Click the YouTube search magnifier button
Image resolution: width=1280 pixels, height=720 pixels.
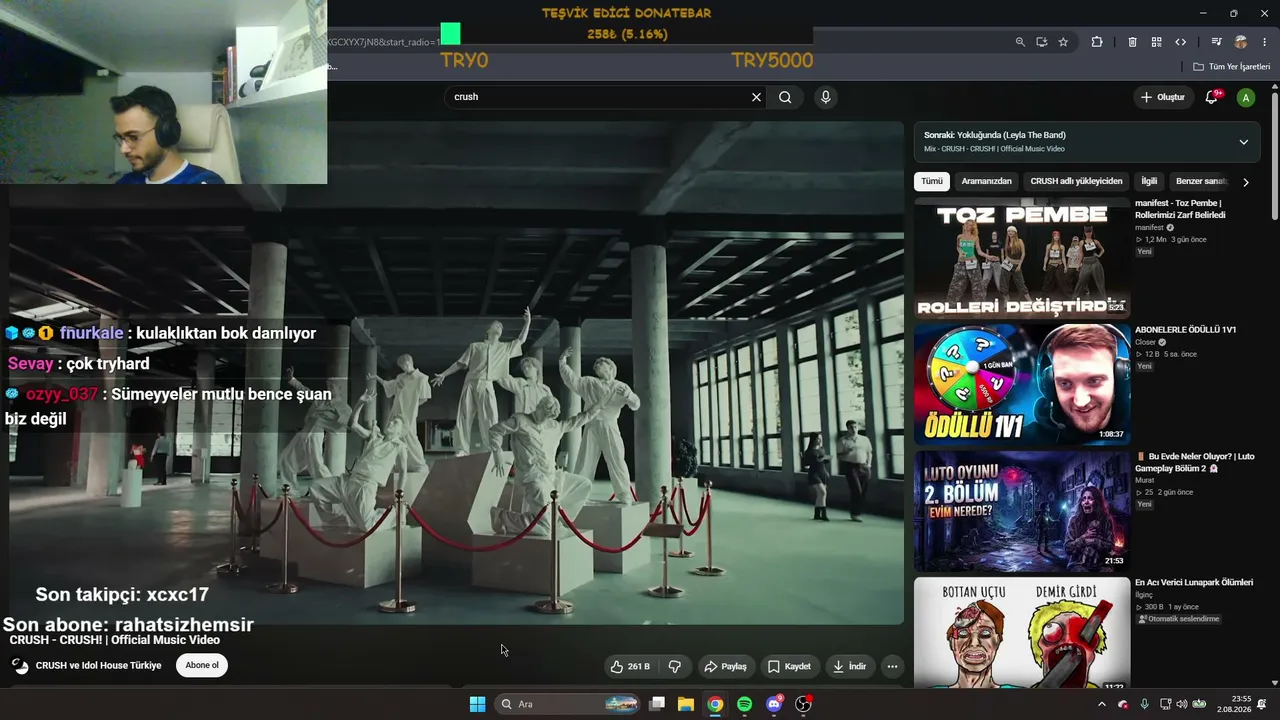(785, 97)
